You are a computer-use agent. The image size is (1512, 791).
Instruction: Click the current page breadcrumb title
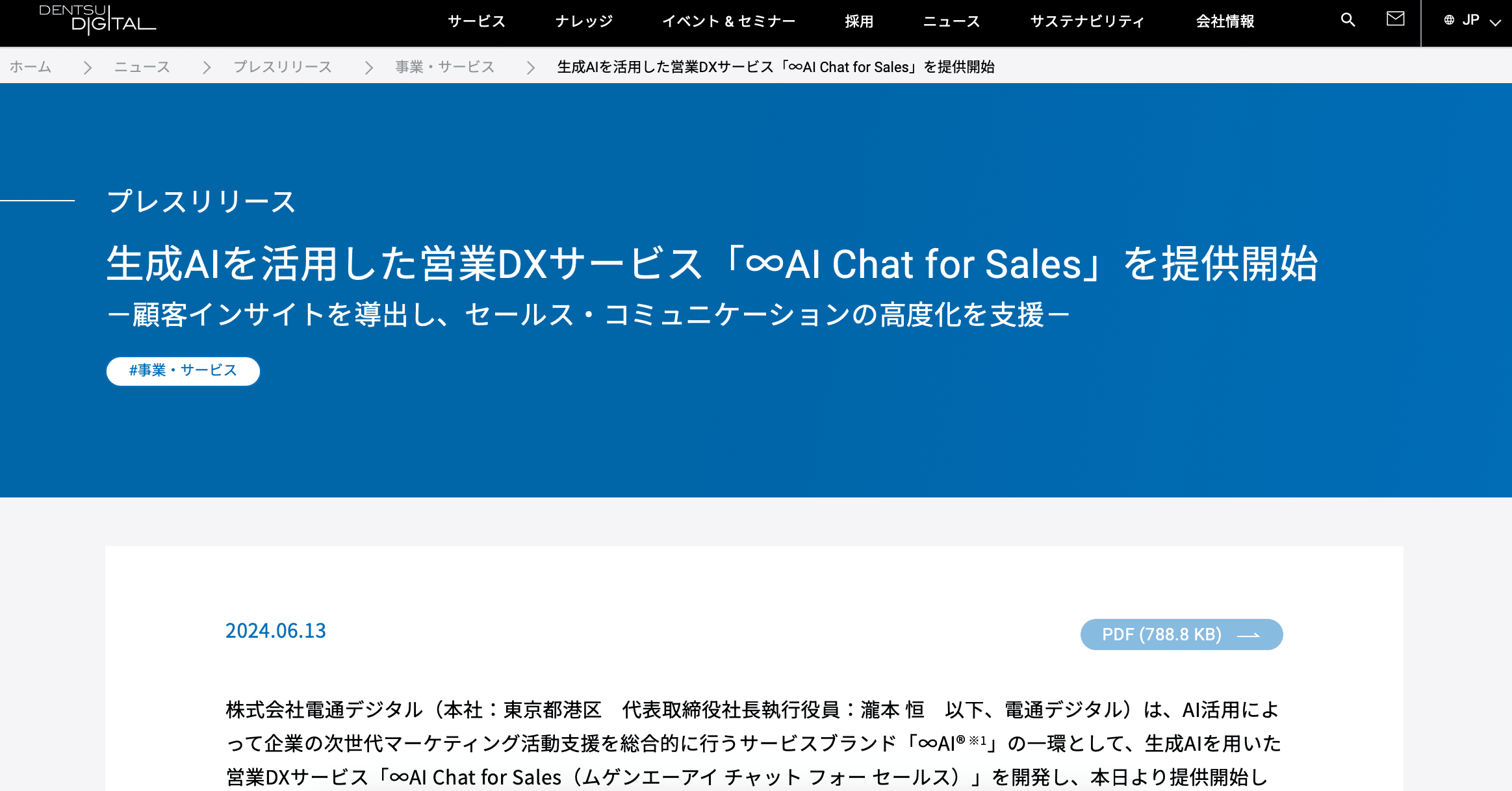(776, 67)
